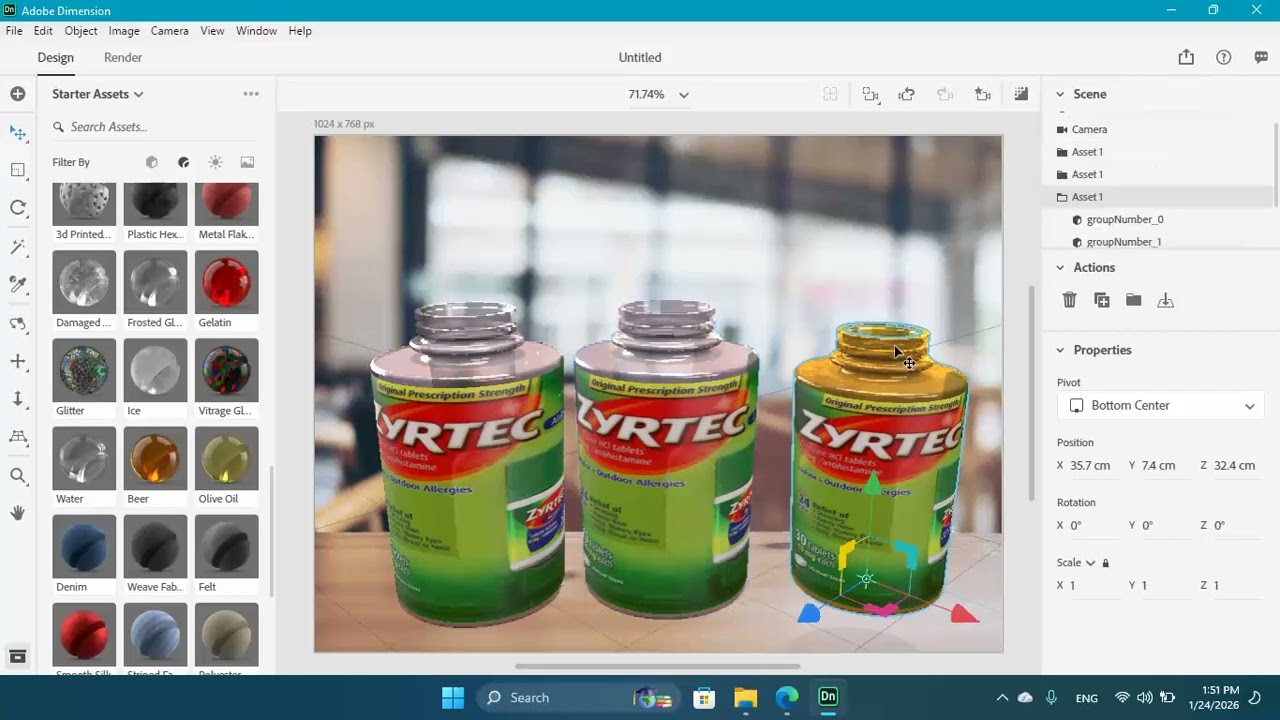1280x720 pixels.
Task: Collapse the Properties panel section
Action: [x=1060, y=350]
